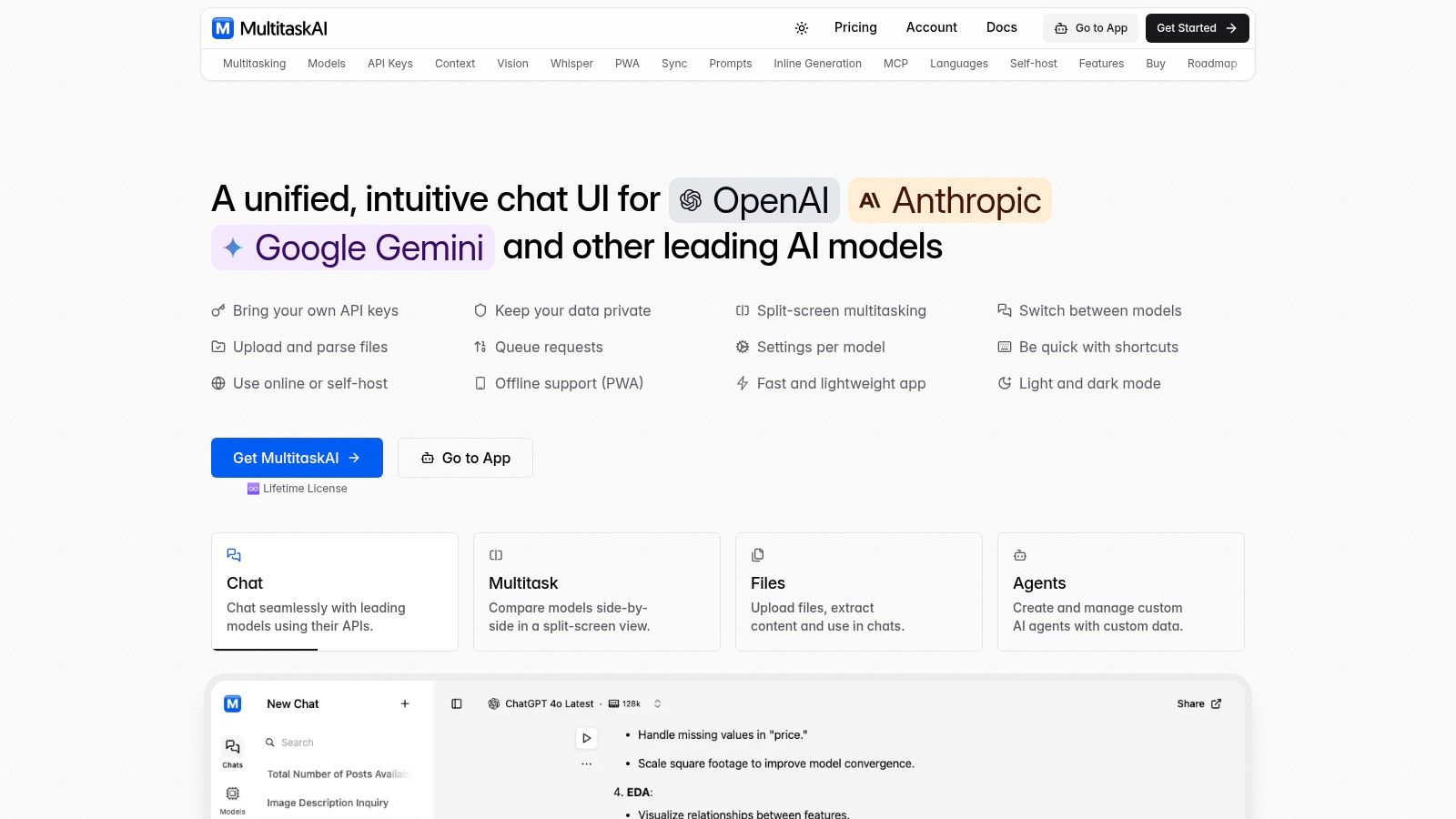The height and width of the screenshot is (819, 1456).
Task: Jump to the Vision section
Action: point(512,64)
